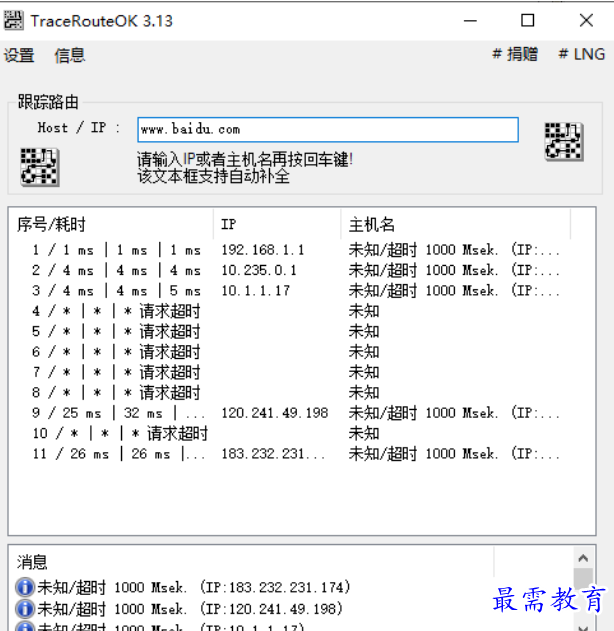Open the # LNG language menu
Image resolution: width=614 pixels, height=631 pixels.
581,54
